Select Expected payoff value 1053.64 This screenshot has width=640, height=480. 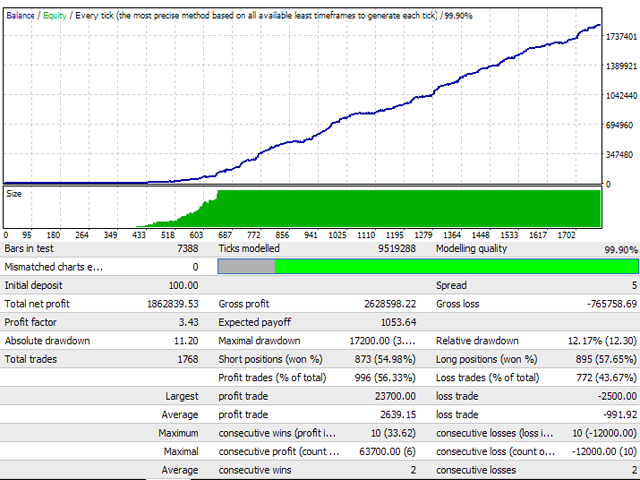398,322
